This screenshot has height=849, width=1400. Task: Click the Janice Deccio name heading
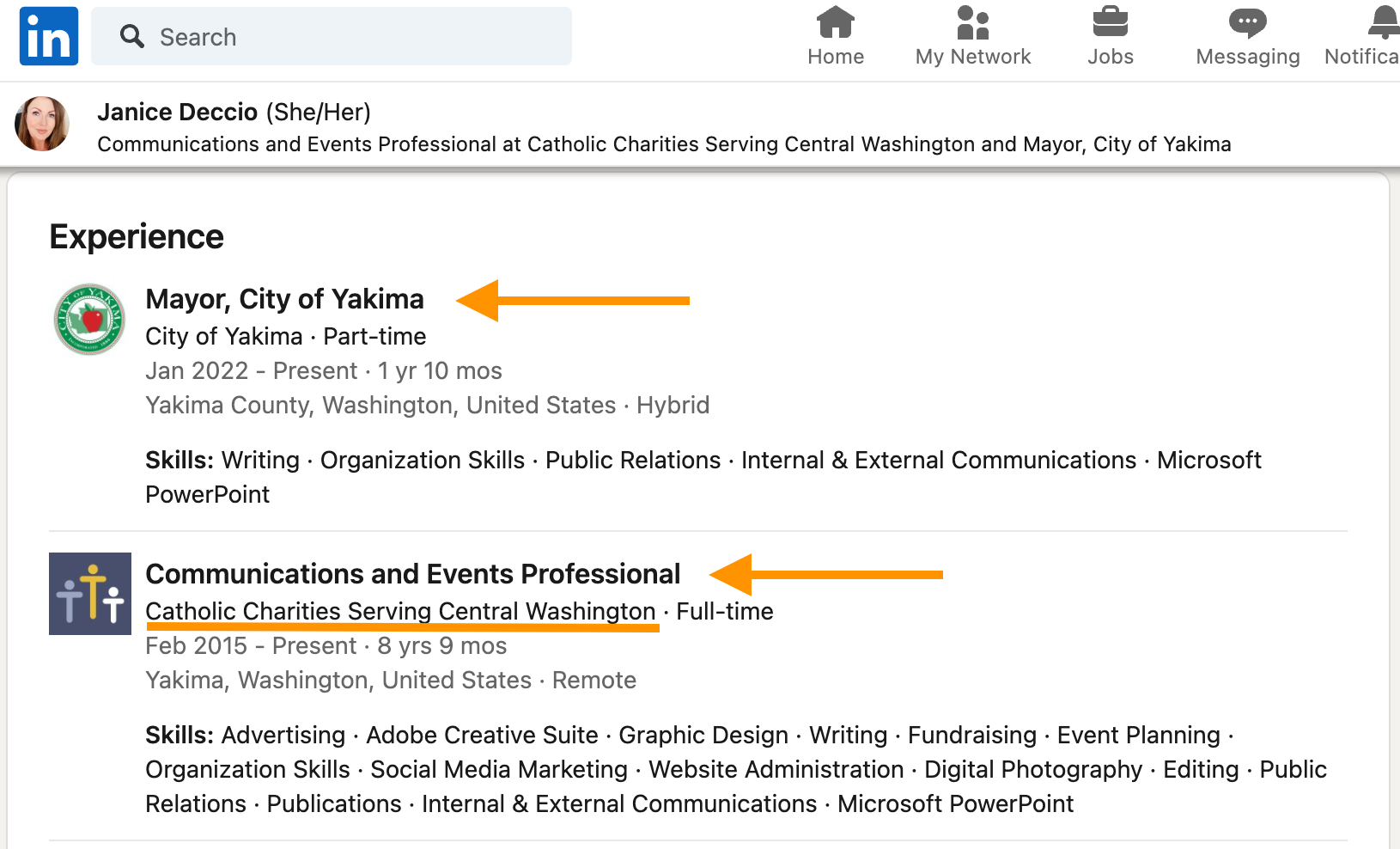pyautogui.click(x=177, y=112)
